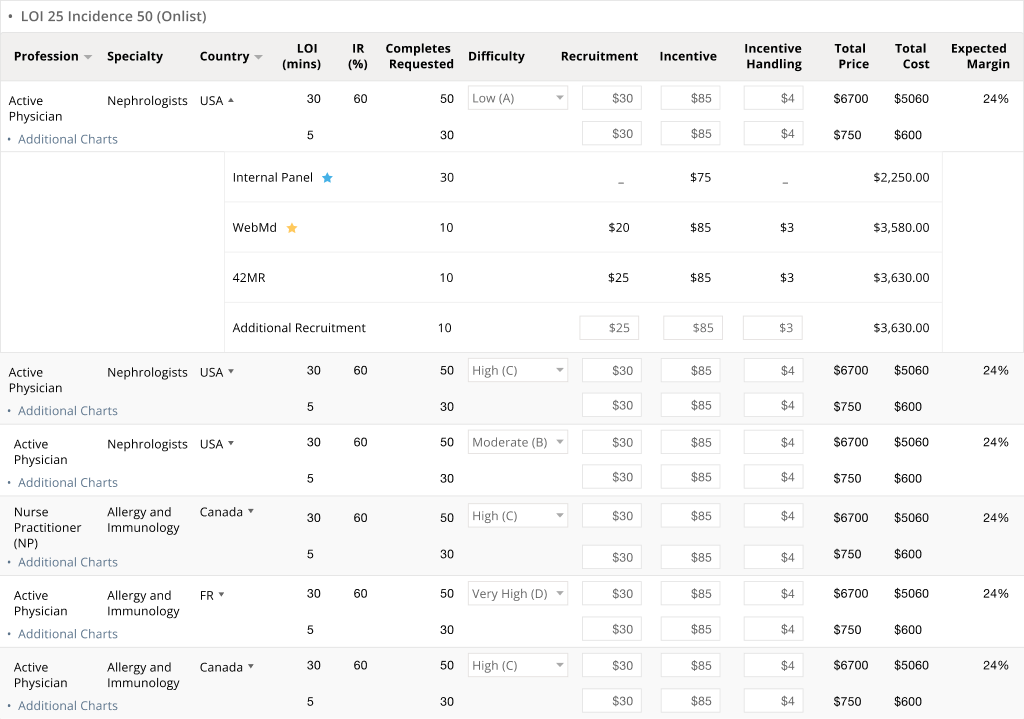1024x719 pixels.
Task: Open High (C) dropdown in last Canada row
Action: (x=517, y=665)
